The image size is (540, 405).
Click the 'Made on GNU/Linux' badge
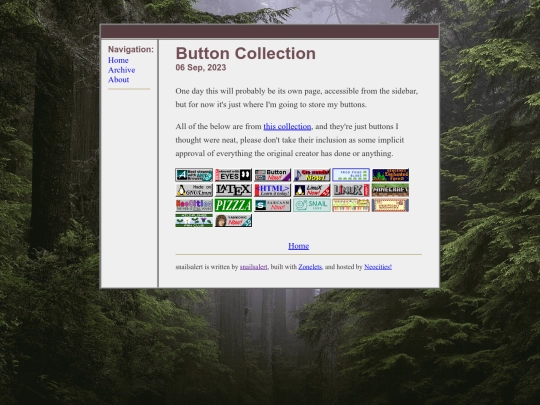tap(194, 190)
